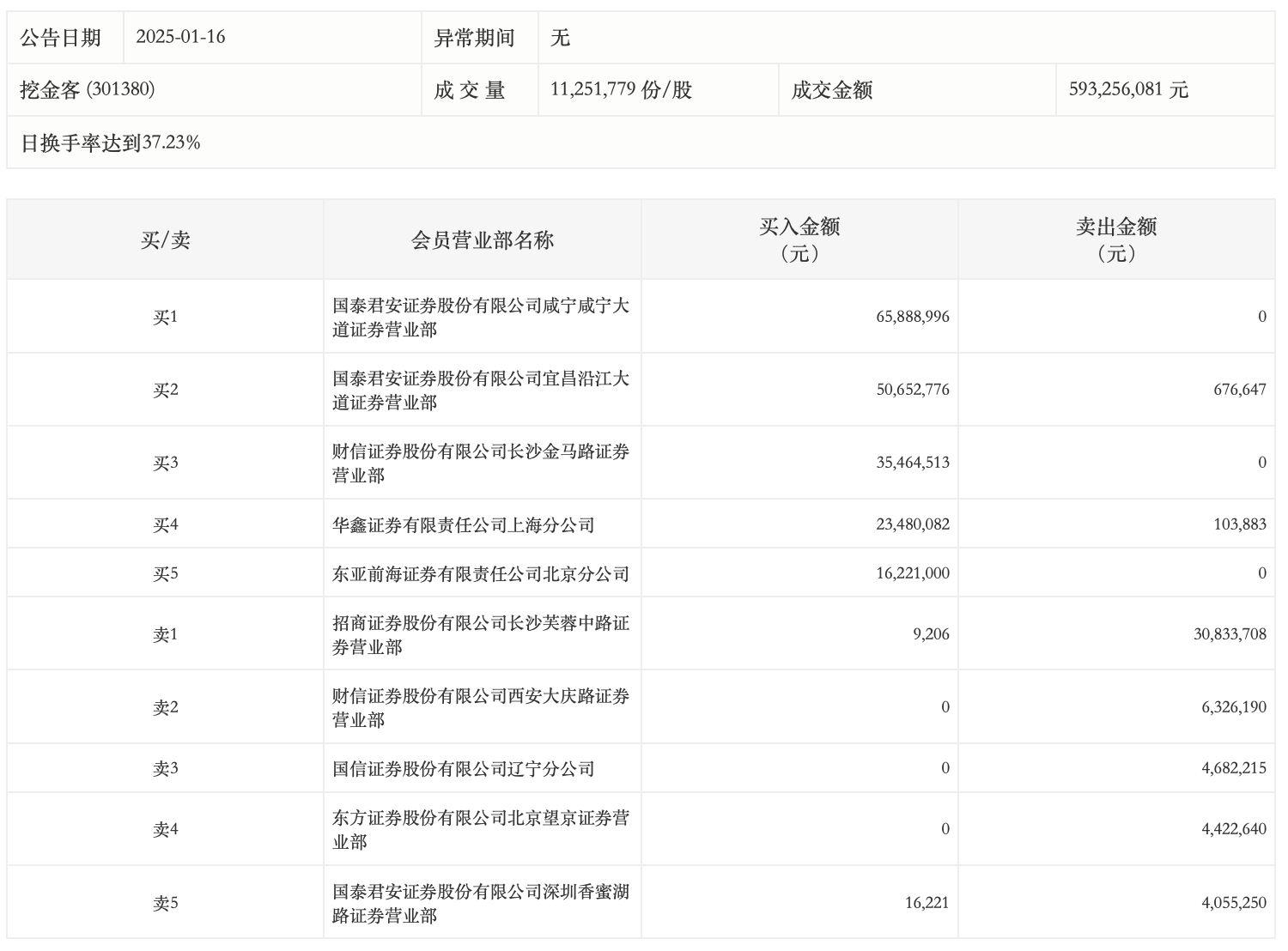The width and height of the screenshot is (1288, 951).
Task: Click 国信证券股份有限公司辽宁分公司
Action: [x=464, y=769]
